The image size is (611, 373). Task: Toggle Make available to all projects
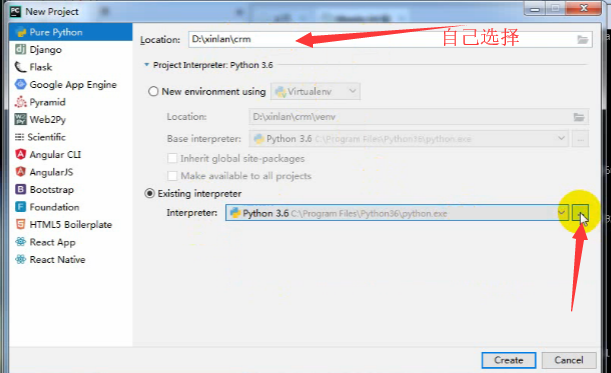coord(172,176)
